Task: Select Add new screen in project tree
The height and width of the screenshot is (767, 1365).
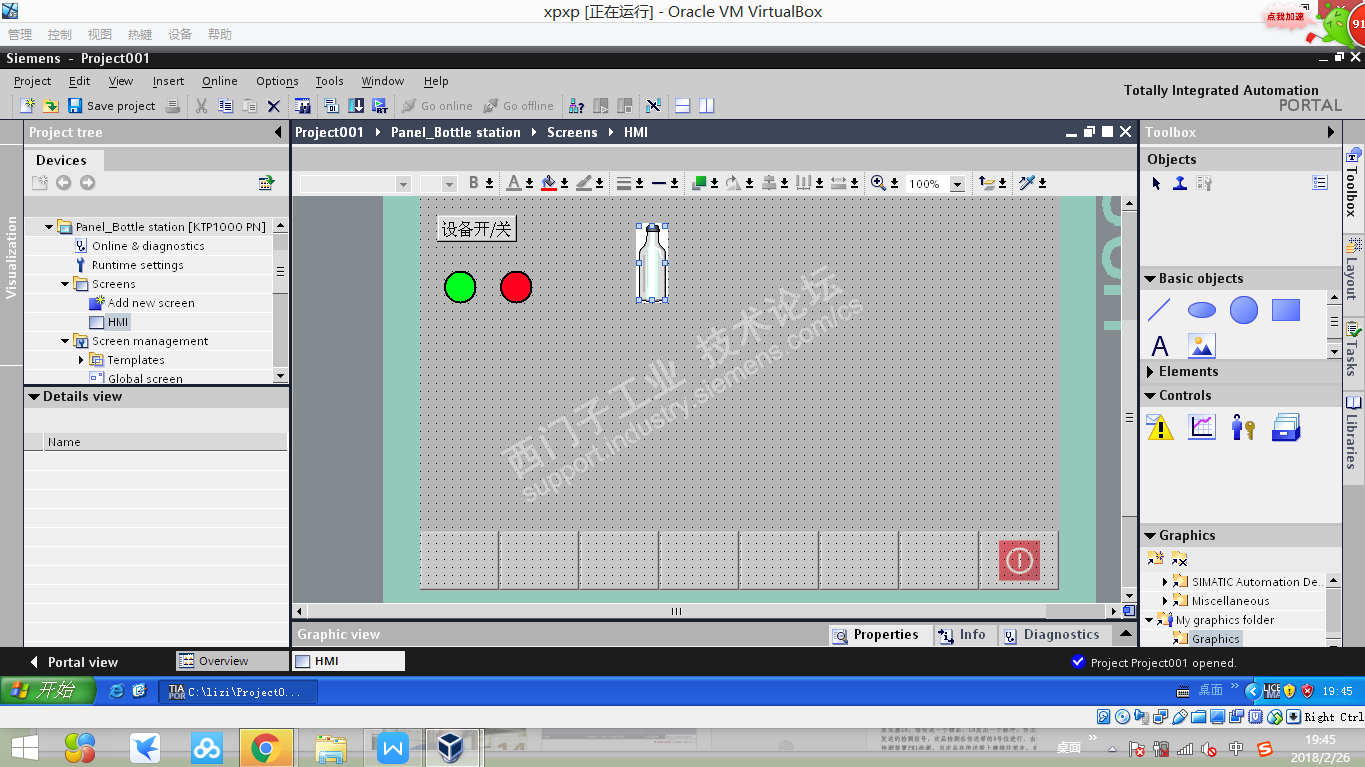Action: [151, 303]
